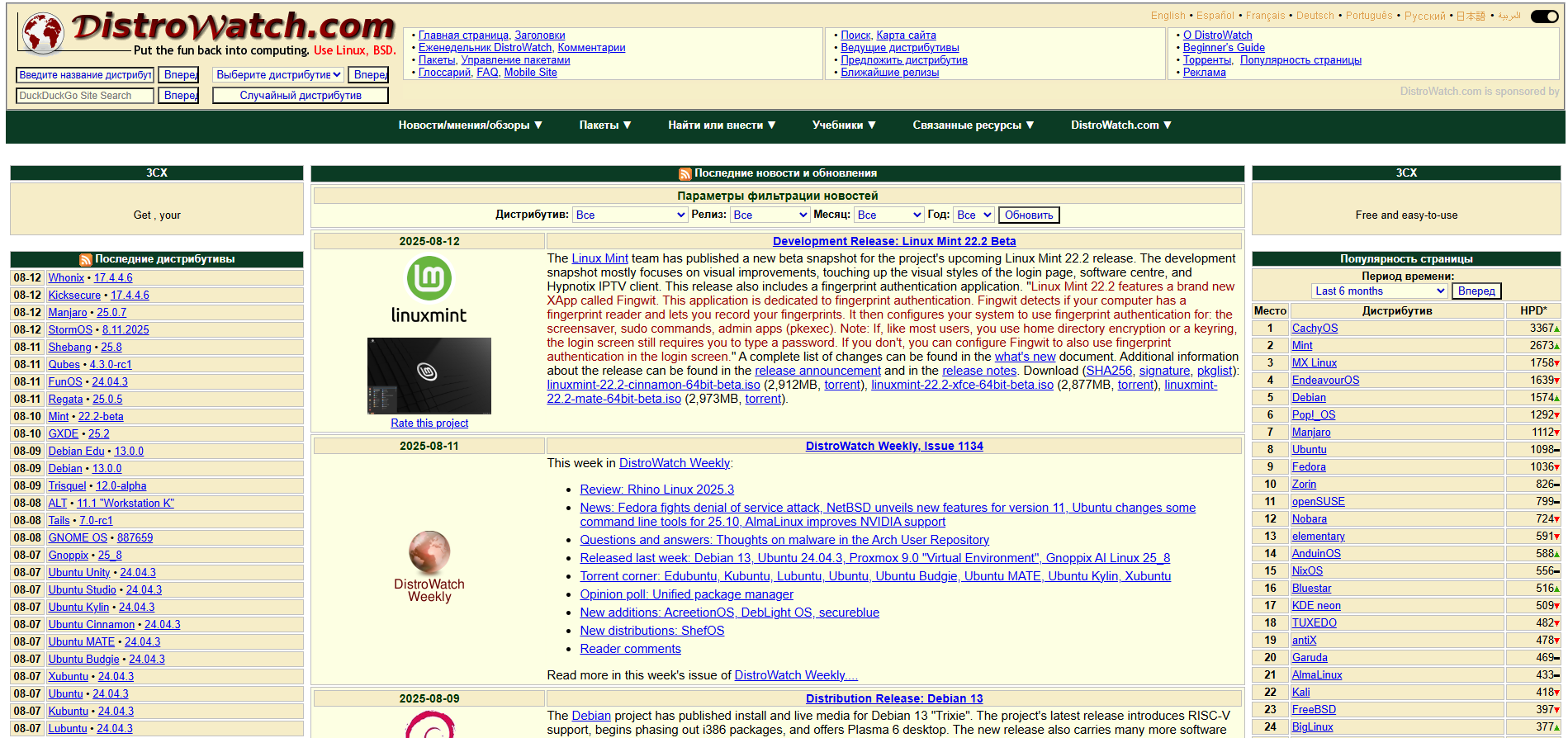Open 'Distribution Release: Debian 13' headline
Viewport: 1568px width, 738px height.
click(x=894, y=699)
